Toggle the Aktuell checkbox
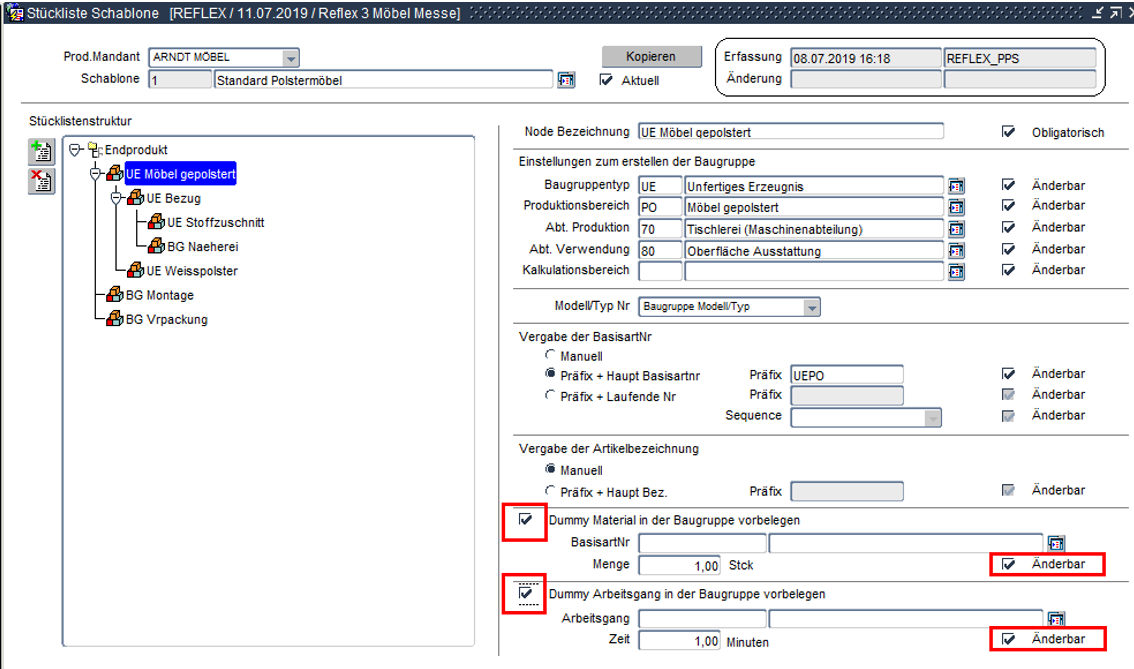This screenshot has height=669, width=1134. tap(605, 80)
